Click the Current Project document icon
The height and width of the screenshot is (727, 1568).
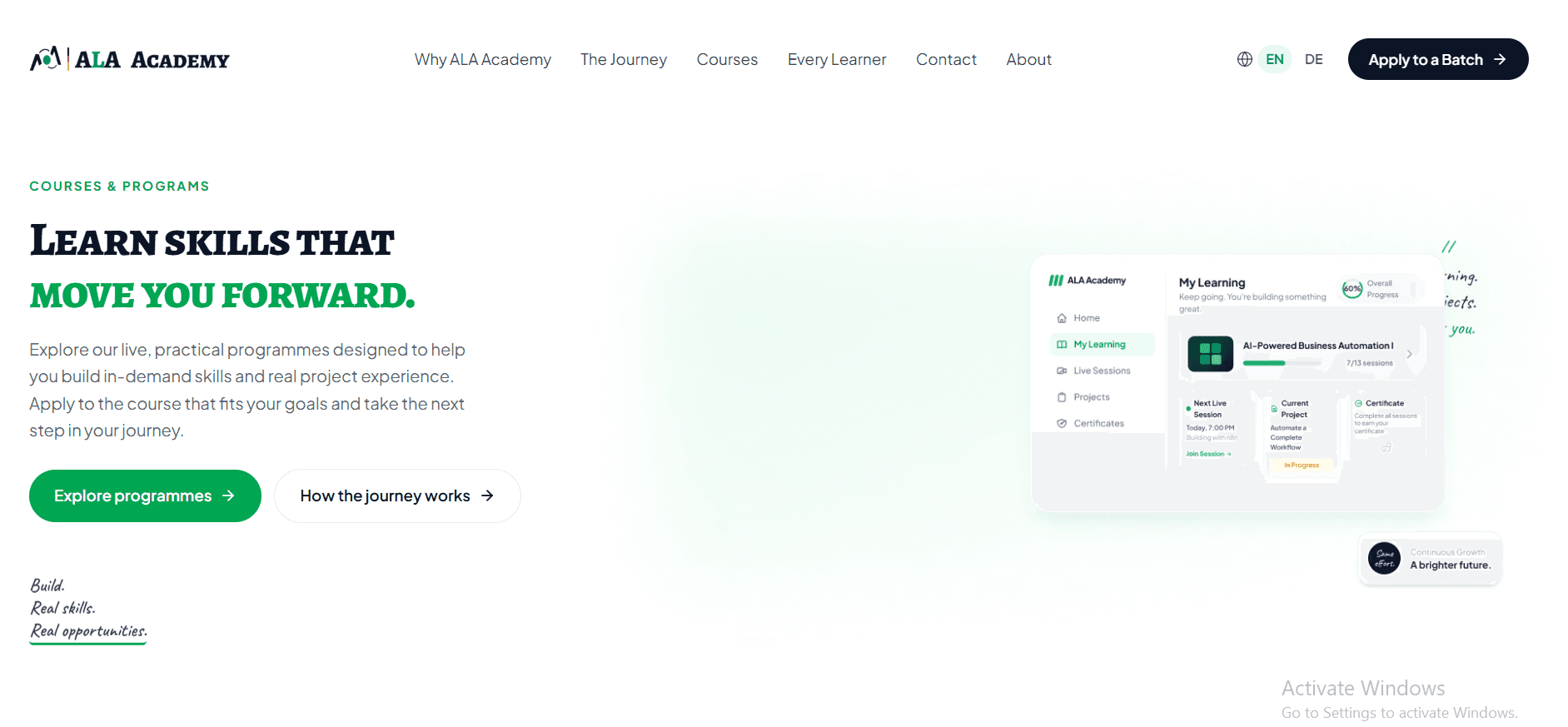[x=1274, y=409]
